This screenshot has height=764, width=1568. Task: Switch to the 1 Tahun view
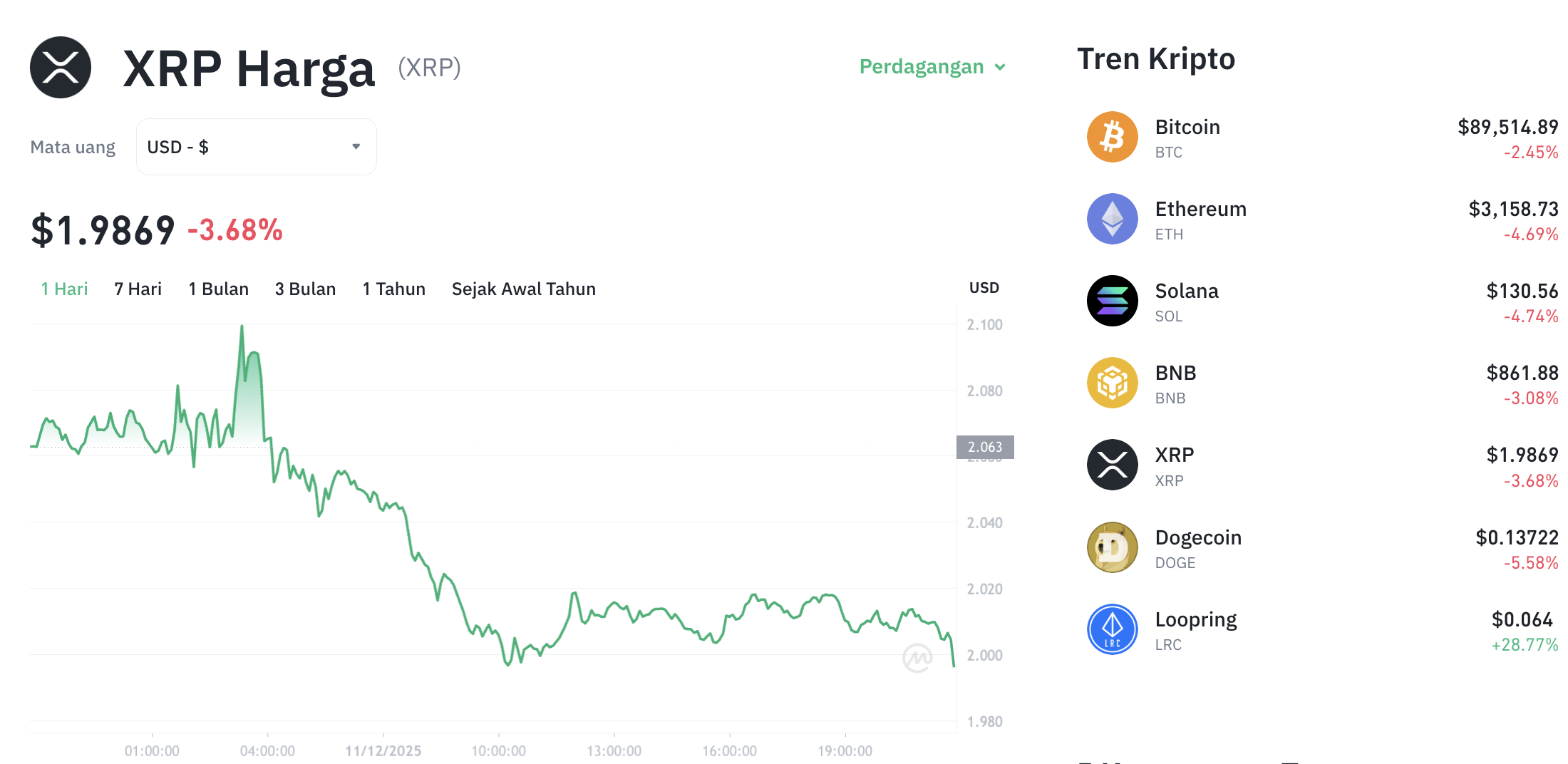pos(393,289)
